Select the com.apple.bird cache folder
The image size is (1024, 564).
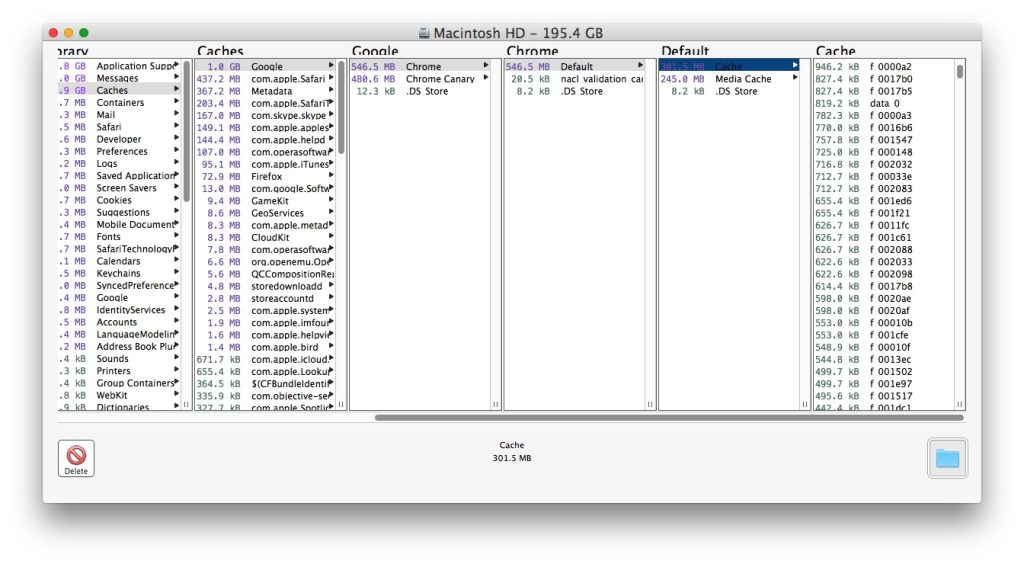tap(266, 347)
